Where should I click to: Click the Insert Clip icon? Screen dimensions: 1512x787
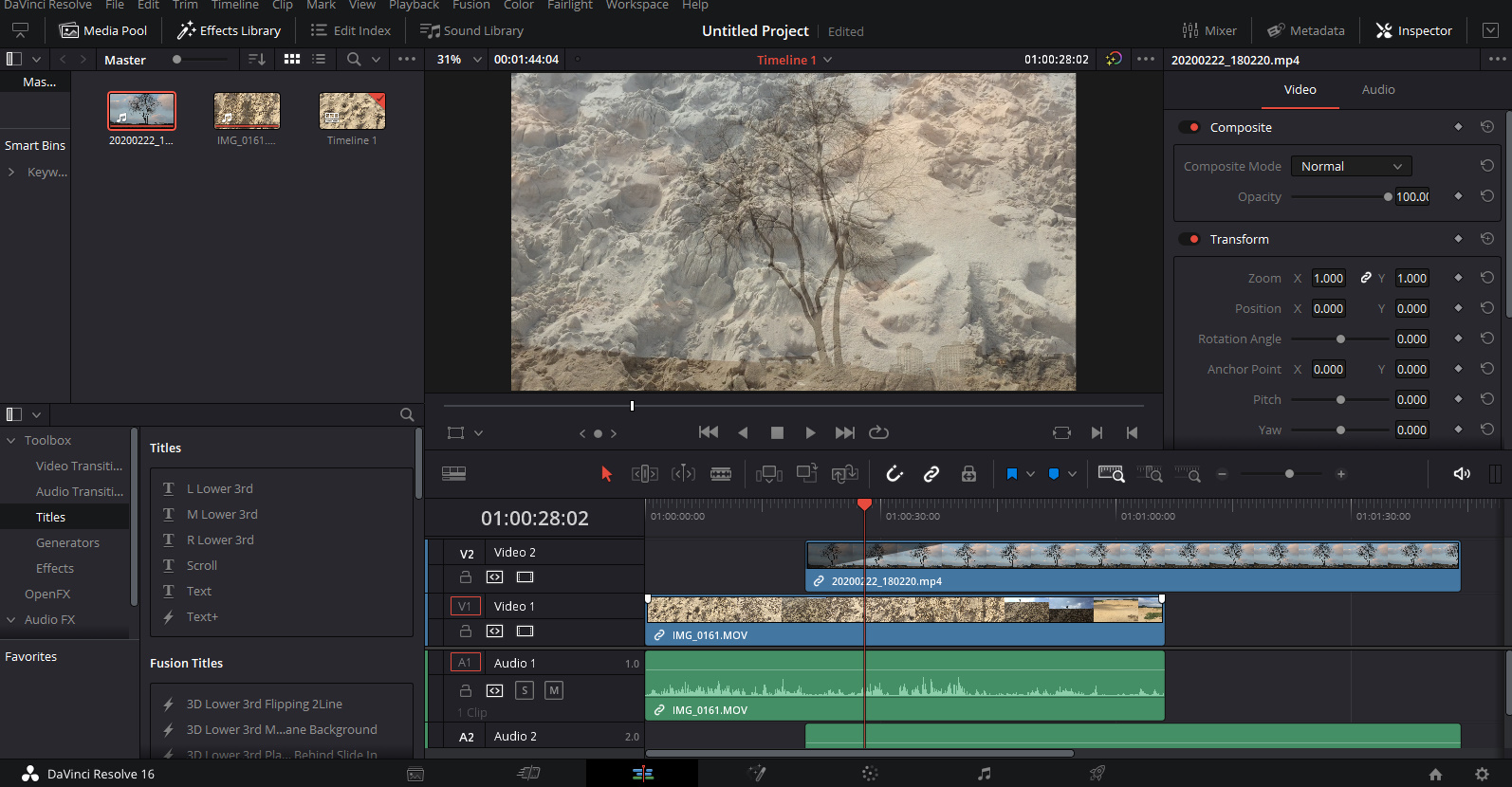click(769, 474)
